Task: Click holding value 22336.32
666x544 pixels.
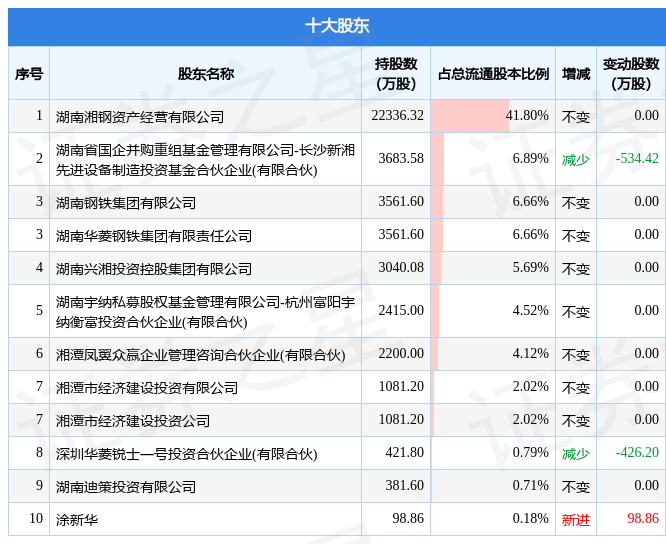Action: (398, 116)
